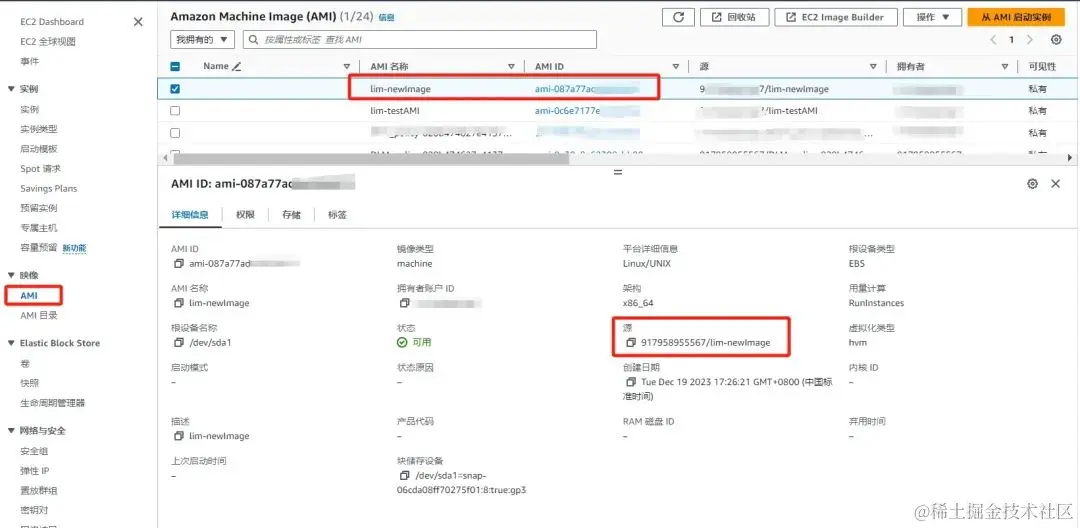Open AMI table preferences gear icon

tap(1056, 40)
